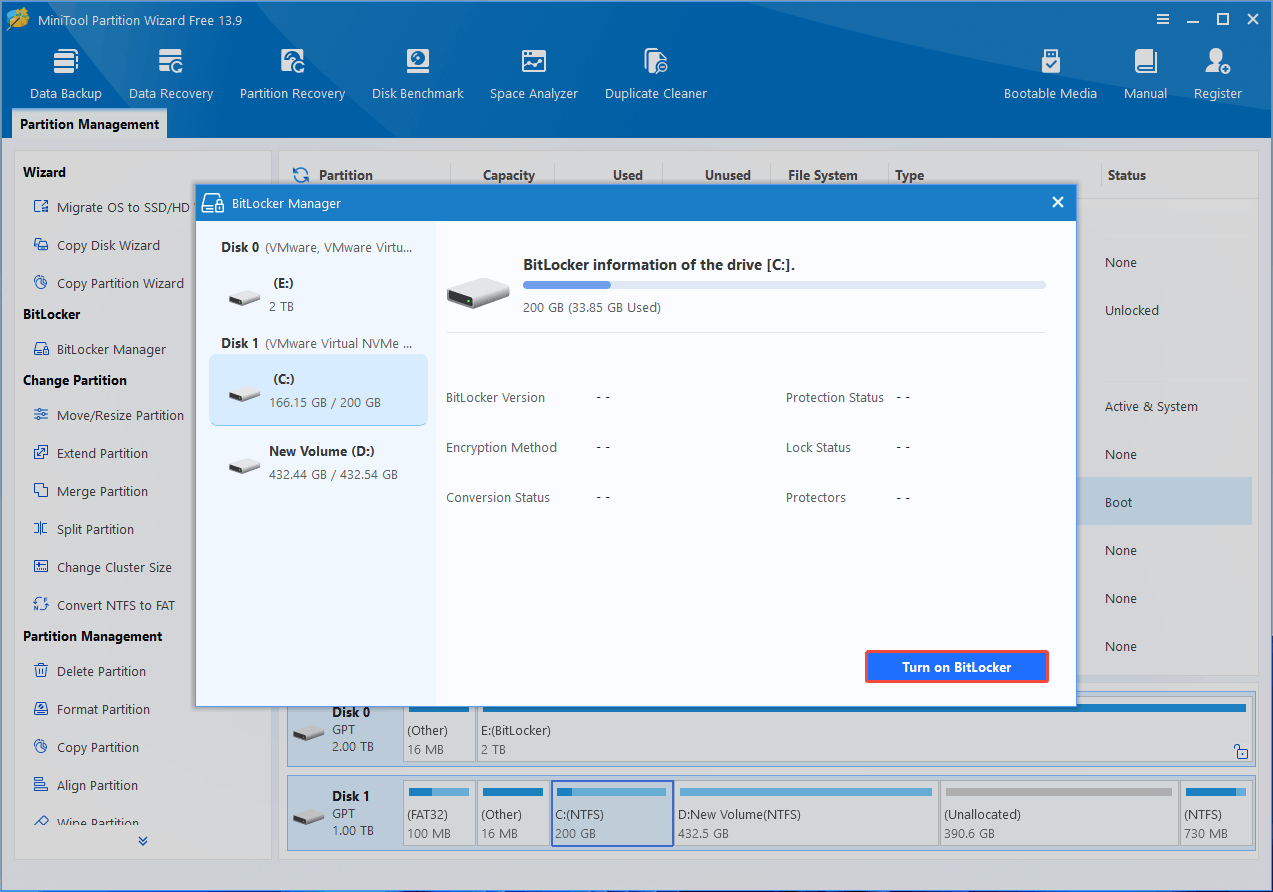Click the Disk 1 GPT 1.00 TB label

(345, 813)
